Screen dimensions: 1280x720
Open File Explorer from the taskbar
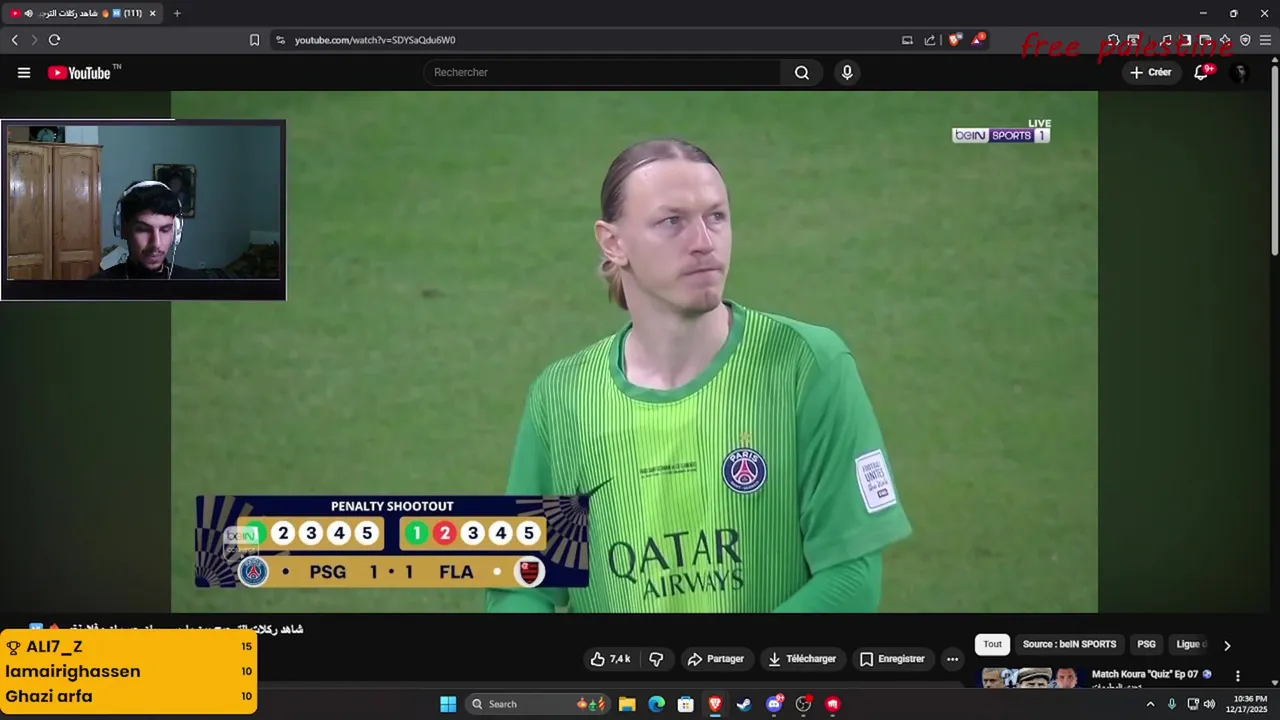(627, 704)
